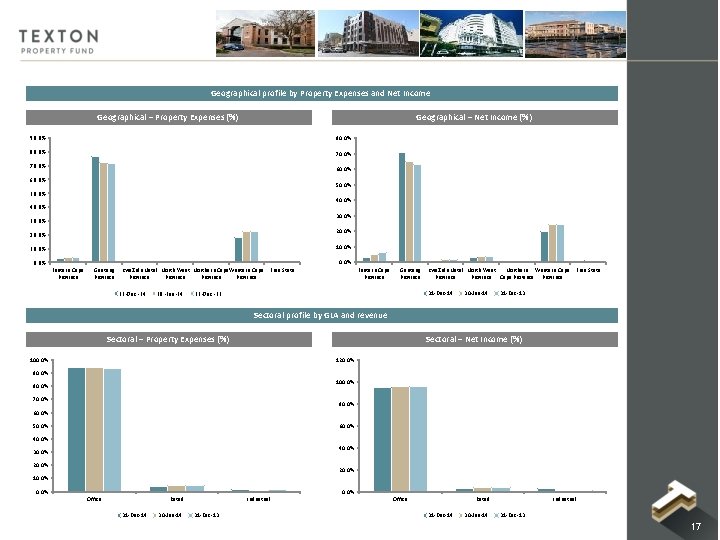The height and width of the screenshot is (540, 720).
Task: Click 'Office' axis label in Sectoral Property Expenses
Action: point(94,499)
